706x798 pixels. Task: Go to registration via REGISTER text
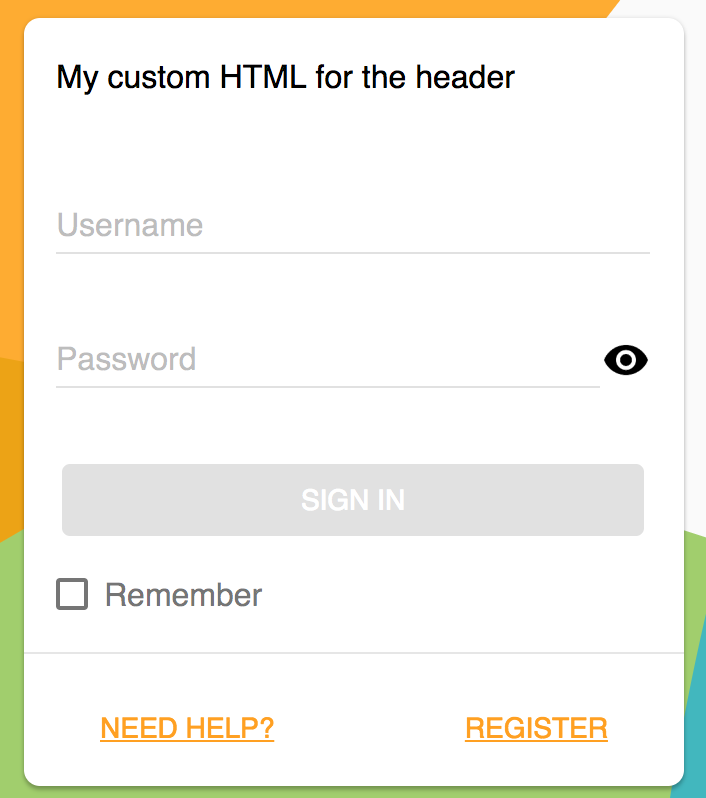pos(536,728)
